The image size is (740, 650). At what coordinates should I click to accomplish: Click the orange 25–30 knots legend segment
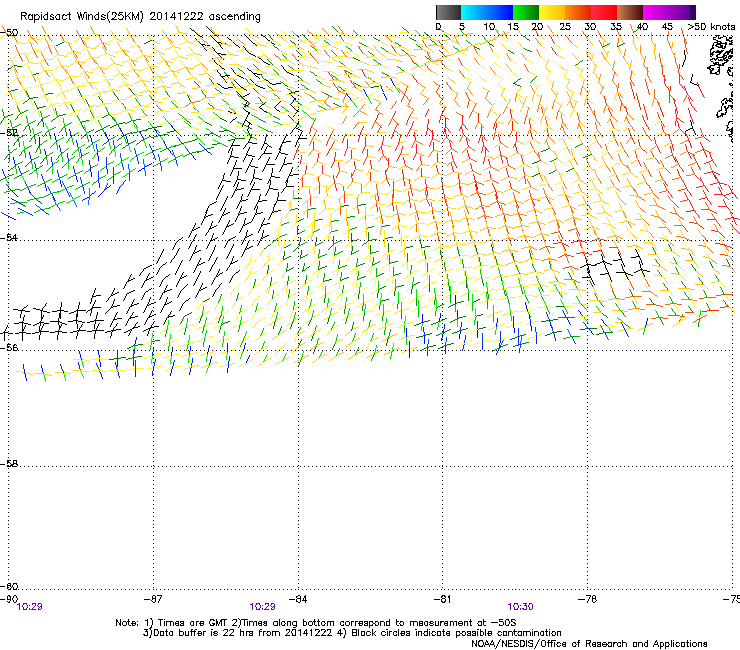click(578, 12)
